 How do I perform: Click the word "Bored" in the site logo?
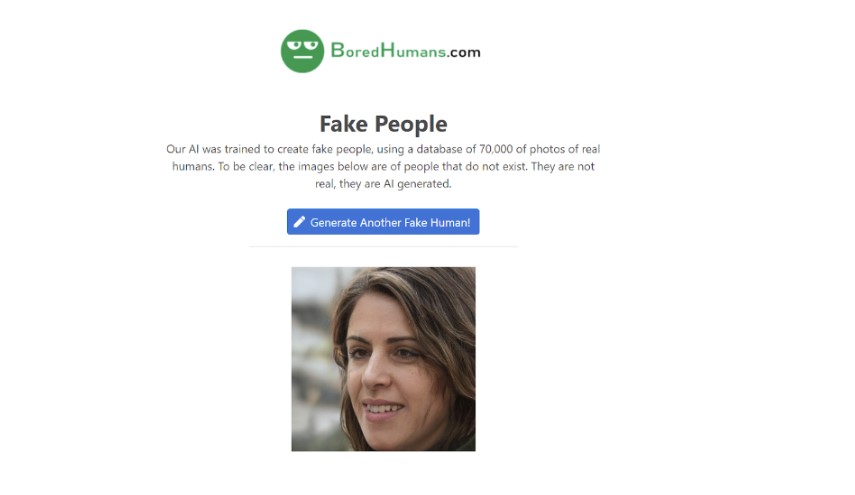(355, 51)
